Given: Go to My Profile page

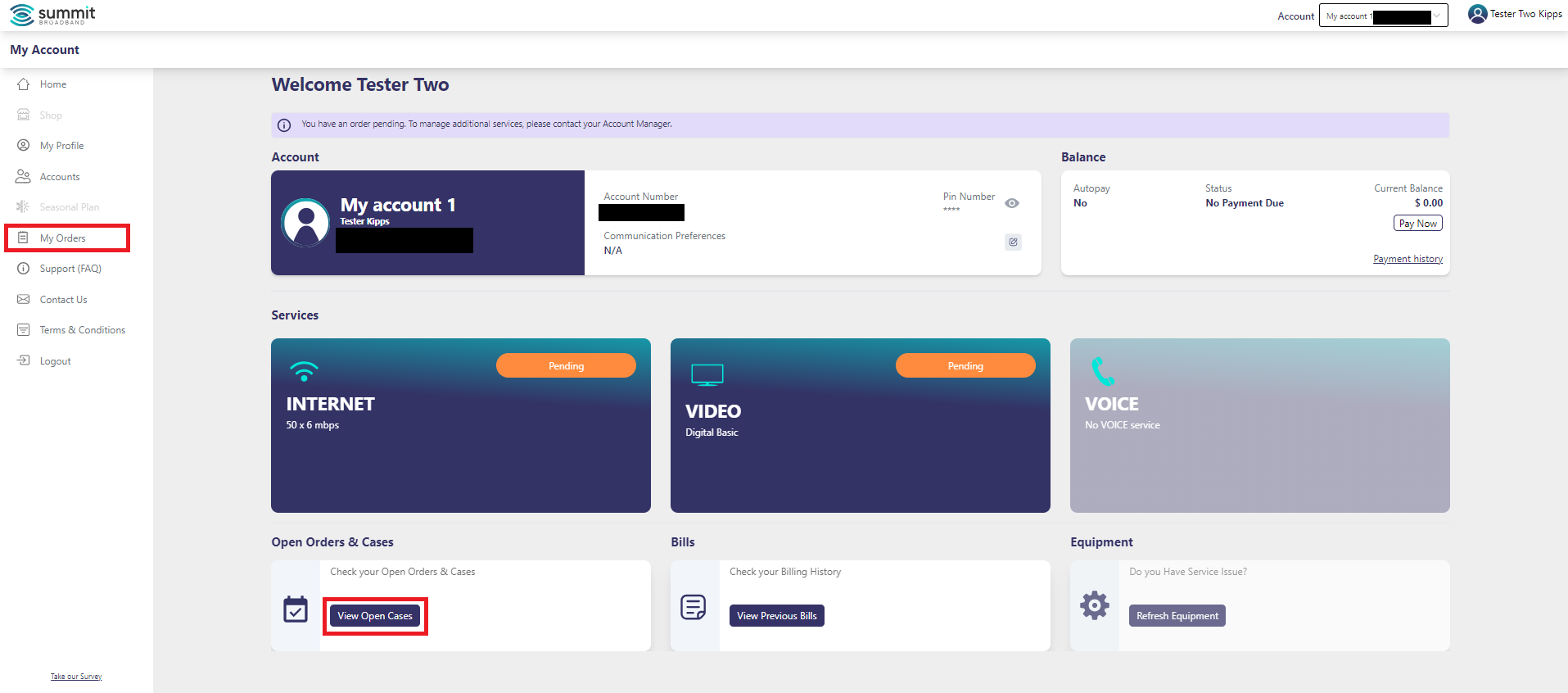Looking at the screenshot, I should pos(61,146).
